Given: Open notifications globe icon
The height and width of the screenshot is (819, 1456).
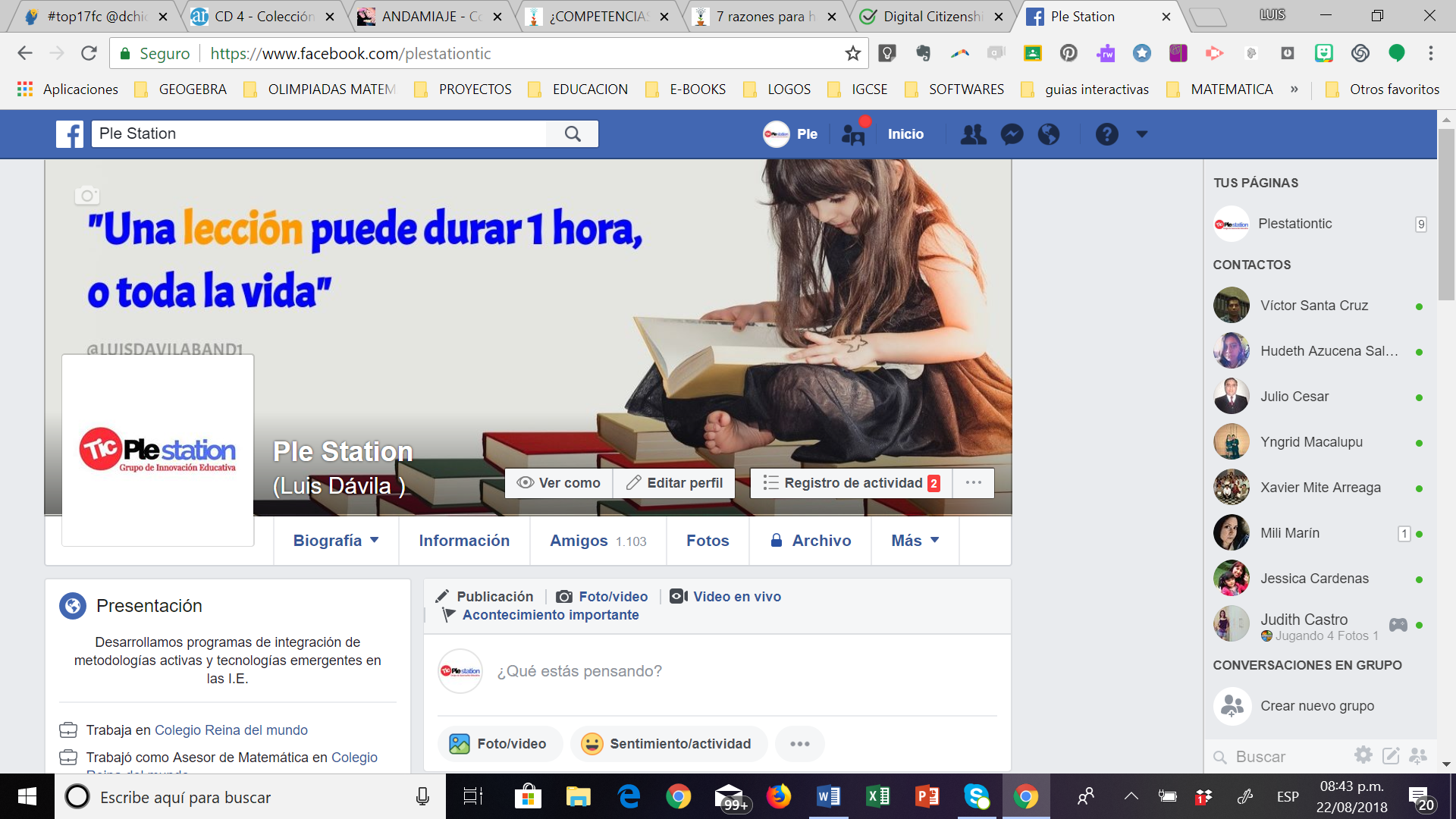Looking at the screenshot, I should 1049,134.
